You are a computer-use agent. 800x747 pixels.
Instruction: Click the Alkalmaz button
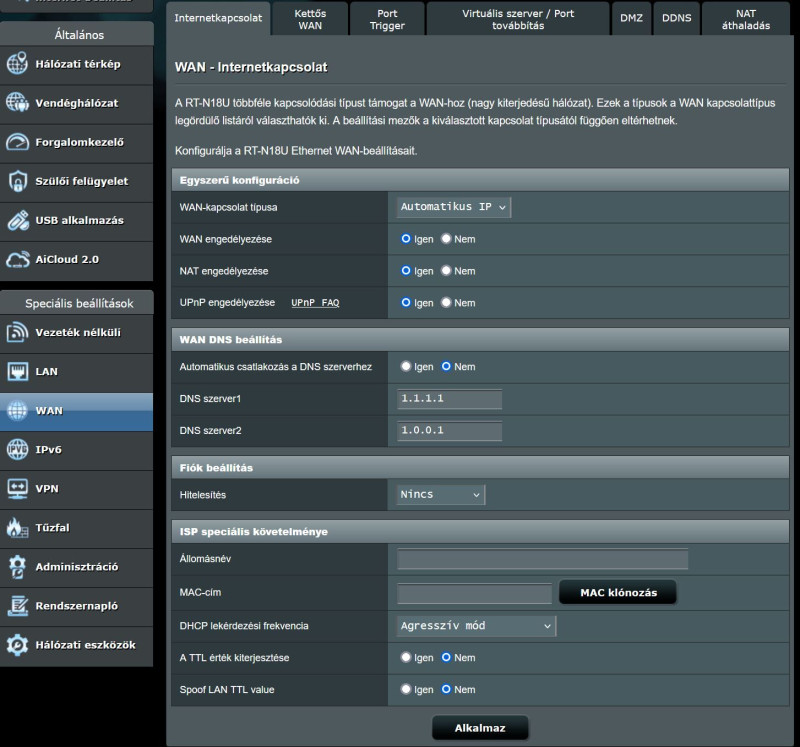[x=479, y=728]
